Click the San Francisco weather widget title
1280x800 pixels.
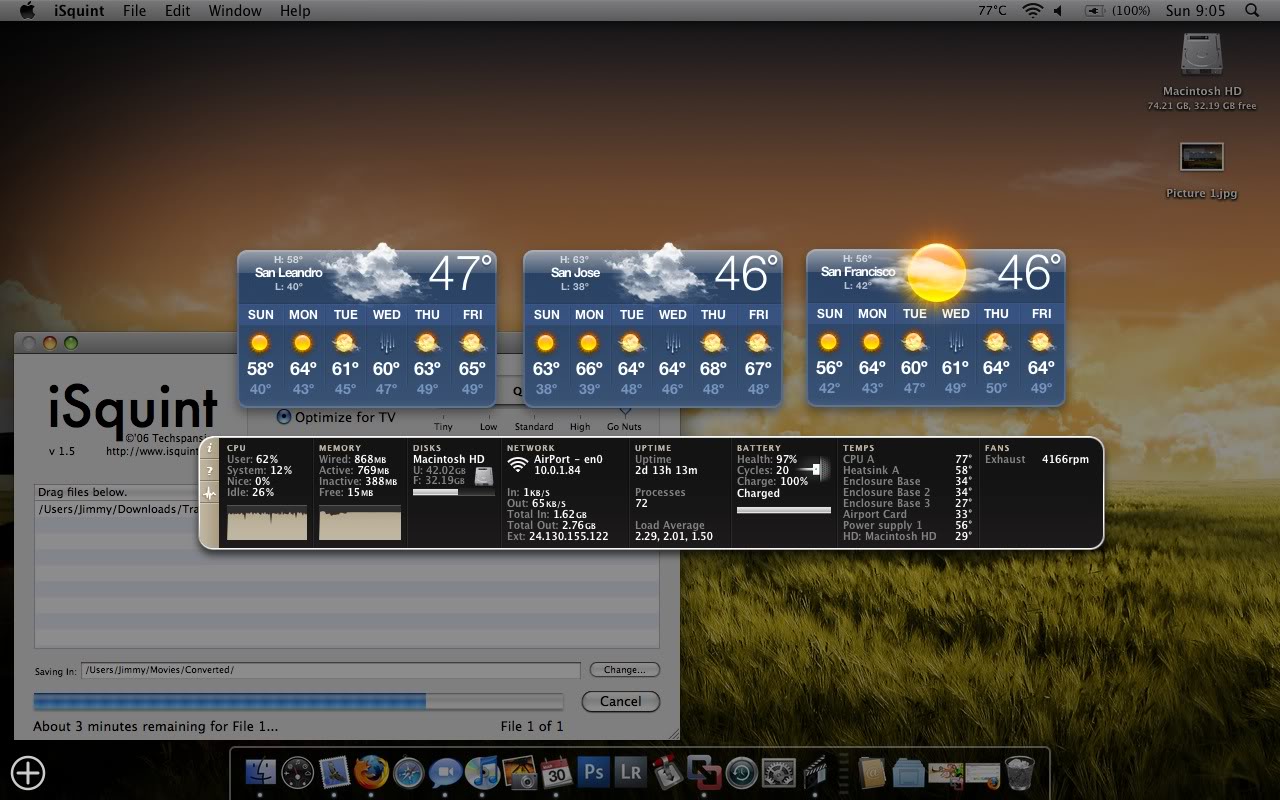[x=858, y=272]
